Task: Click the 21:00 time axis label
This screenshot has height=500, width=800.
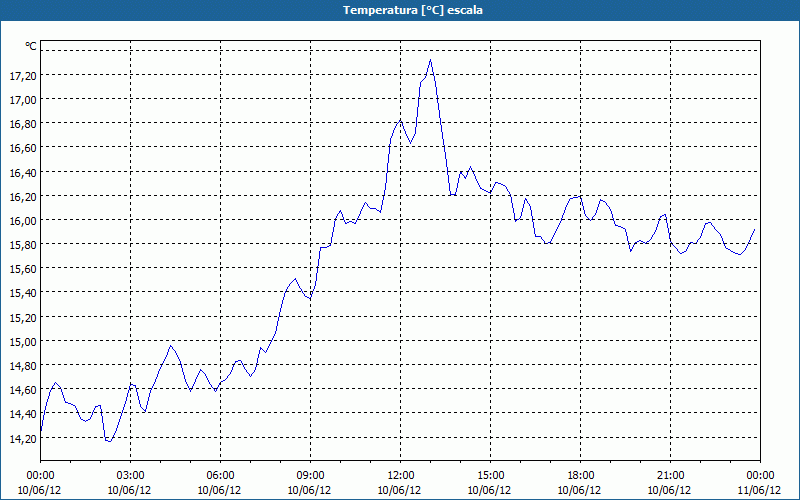Action: [x=670, y=476]
